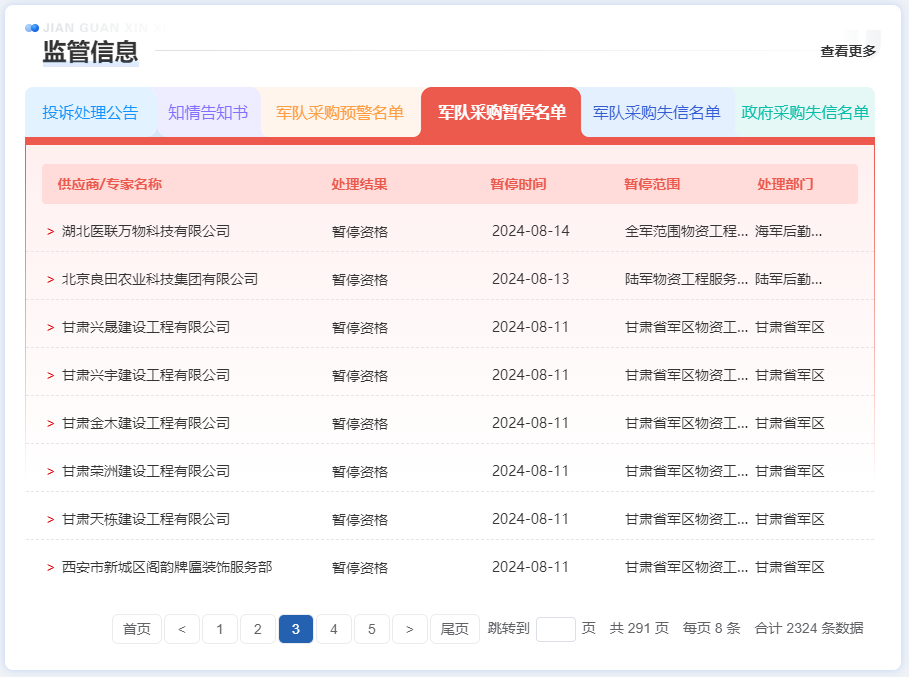Viewport: 909px width, 677px height.
Task: Go to next page arrow
Action: [x=410, y=629]
